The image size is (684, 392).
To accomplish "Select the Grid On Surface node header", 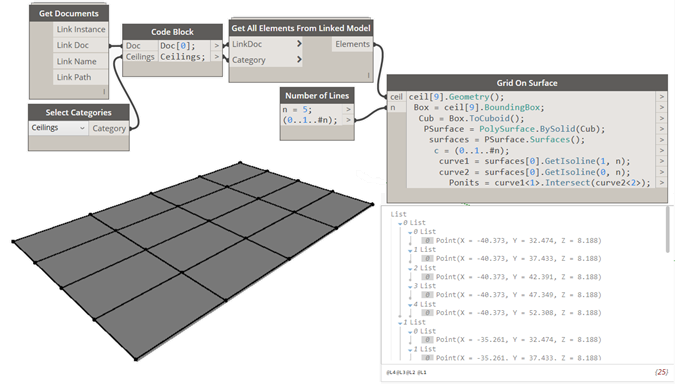I will (527, 83).
